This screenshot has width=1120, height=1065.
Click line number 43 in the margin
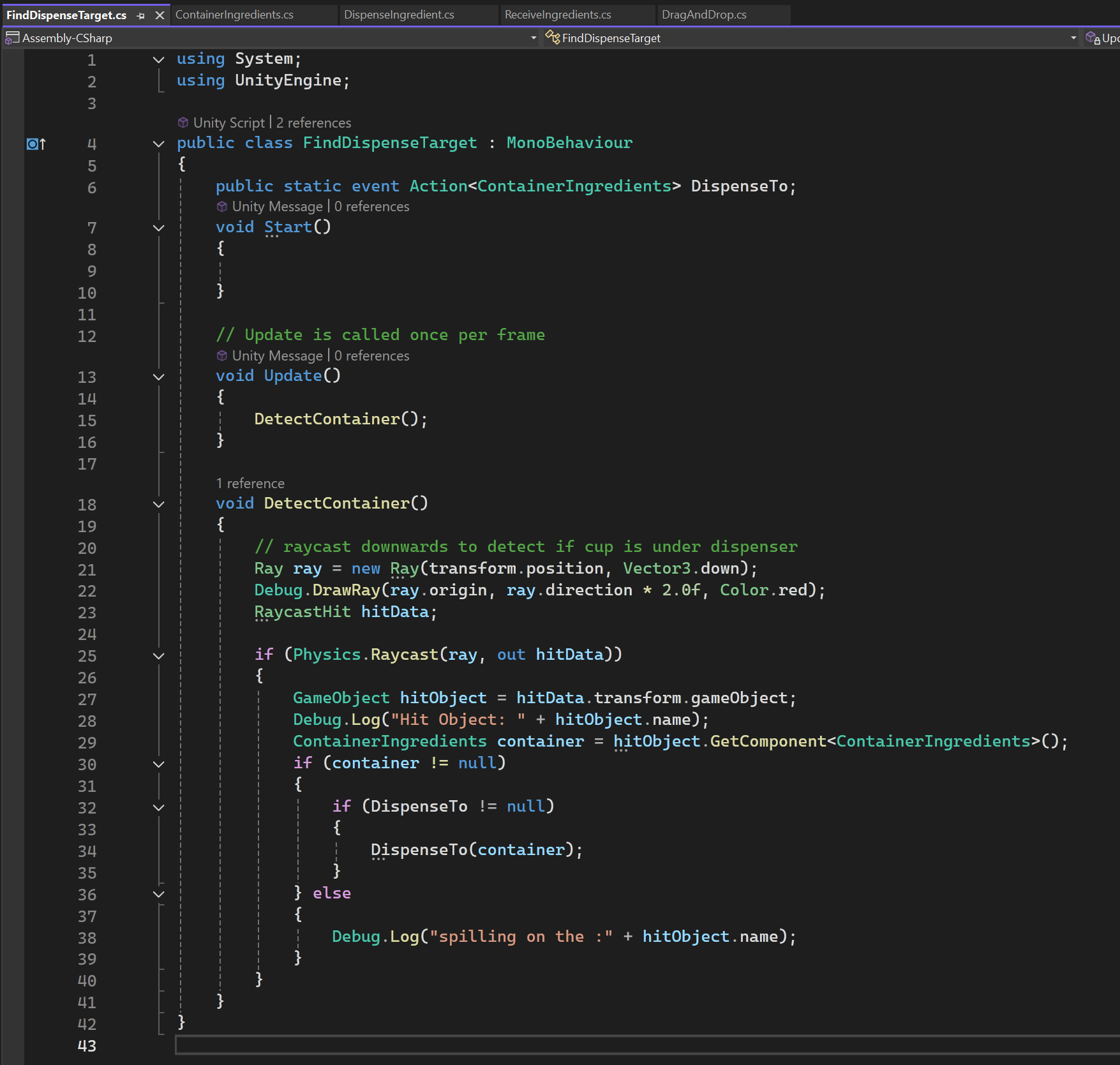87,1046
